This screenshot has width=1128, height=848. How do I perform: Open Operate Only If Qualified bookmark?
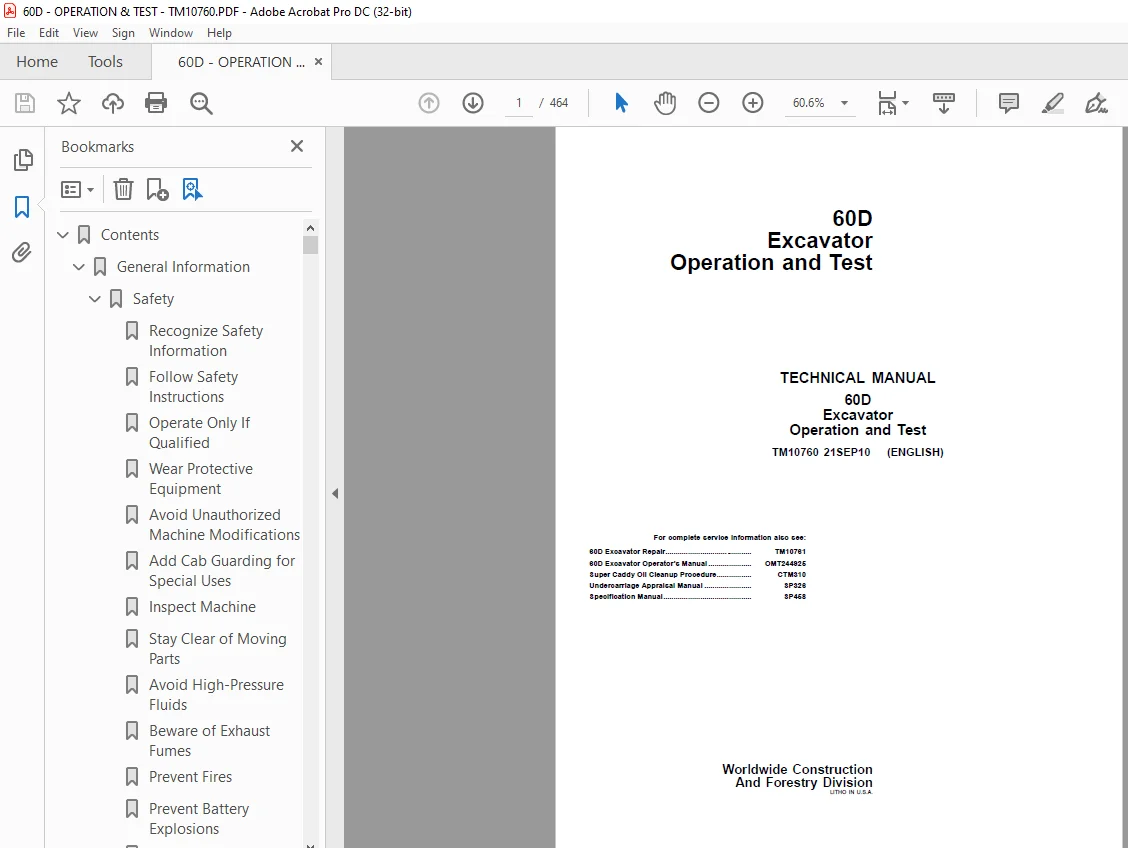coord(199,432)
